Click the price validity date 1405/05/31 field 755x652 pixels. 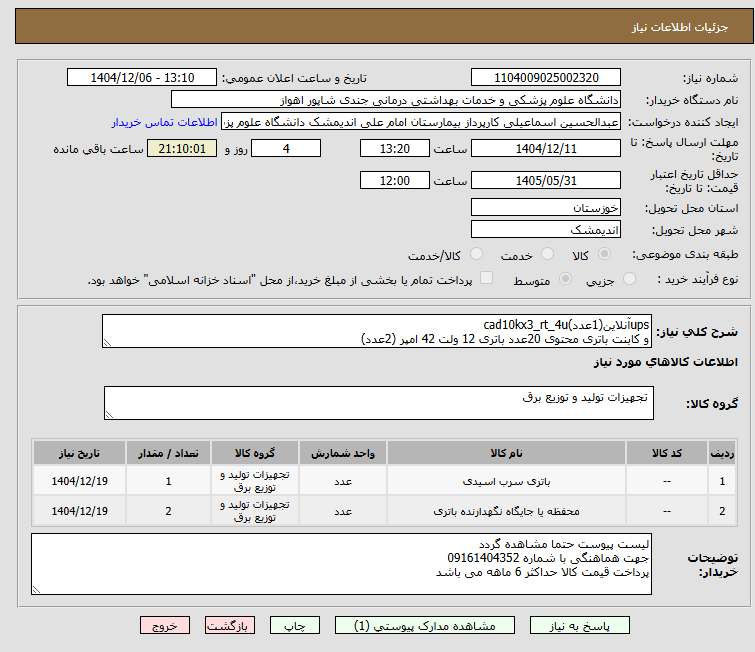[546, 180]
